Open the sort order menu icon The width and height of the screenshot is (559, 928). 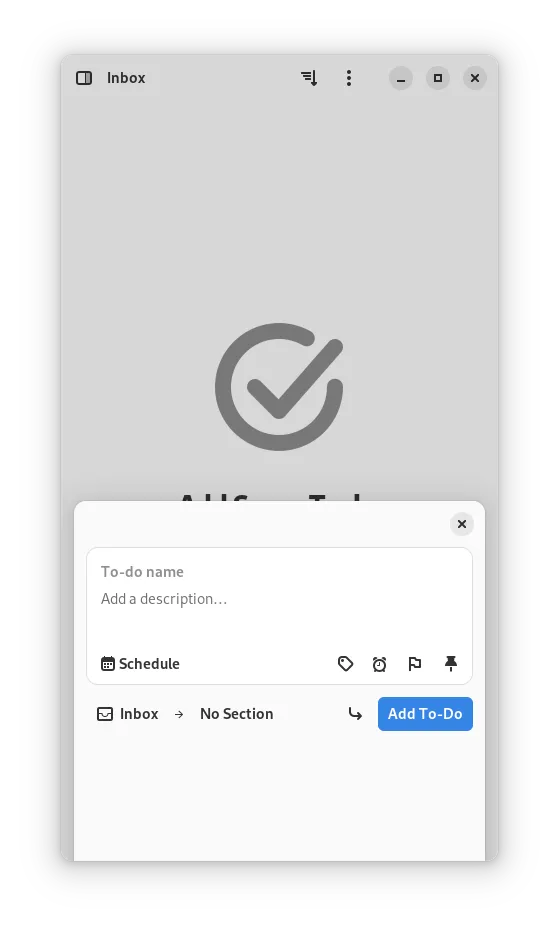coord(309,78)
